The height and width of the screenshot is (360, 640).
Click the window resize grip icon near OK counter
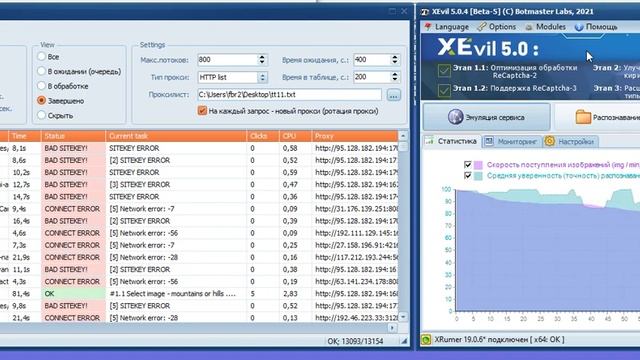point(404,341)
